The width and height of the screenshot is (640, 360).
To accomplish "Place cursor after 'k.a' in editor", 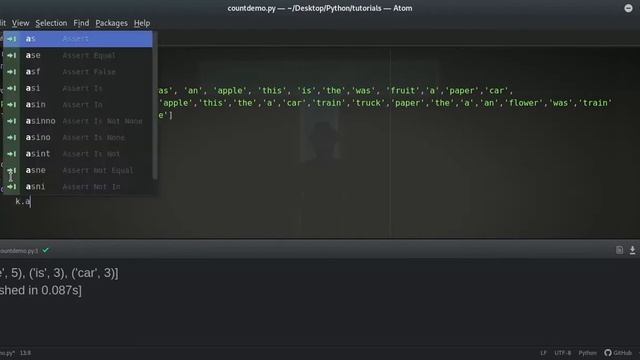I will point(31,201).
